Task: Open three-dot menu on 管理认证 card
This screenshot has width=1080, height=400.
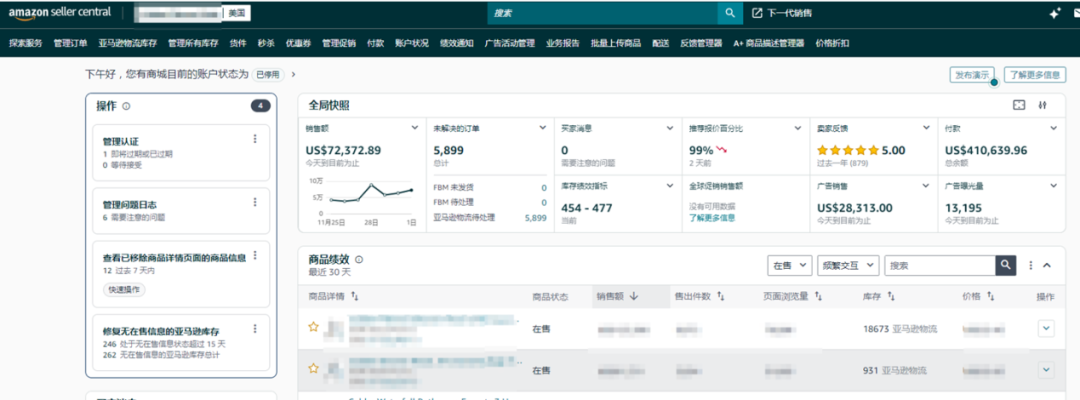Action: point(255,139)
